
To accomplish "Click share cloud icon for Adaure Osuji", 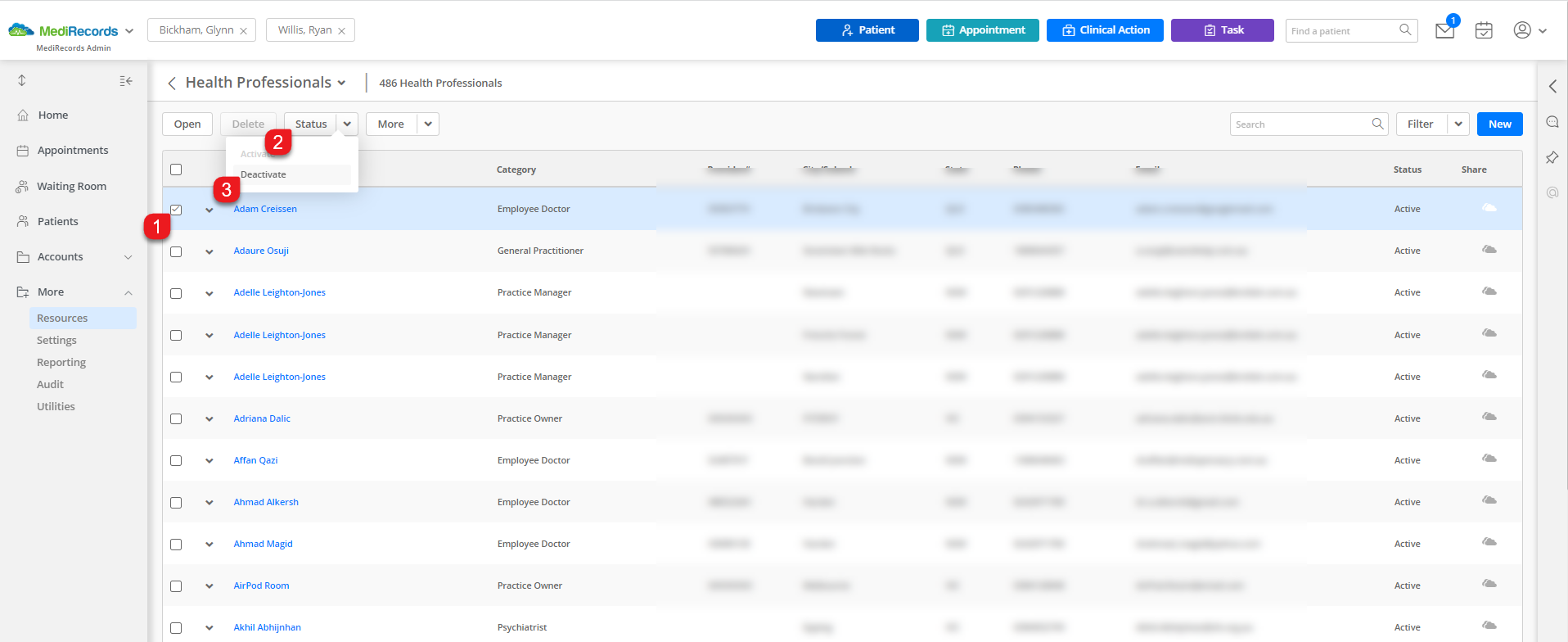I will [1489, 249].
